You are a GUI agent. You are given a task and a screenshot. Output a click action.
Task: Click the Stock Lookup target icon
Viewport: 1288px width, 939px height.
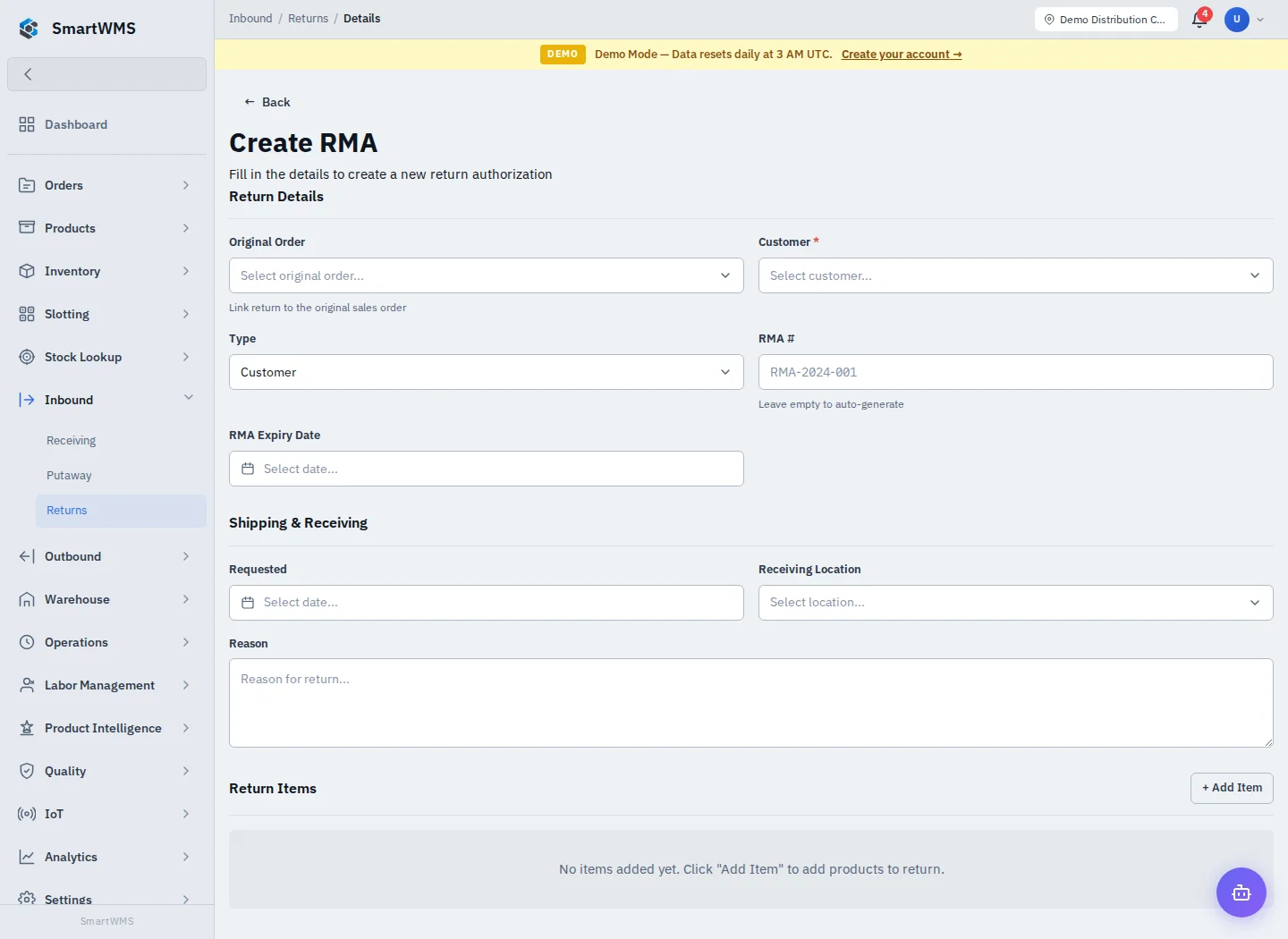(x=27, y=357)
